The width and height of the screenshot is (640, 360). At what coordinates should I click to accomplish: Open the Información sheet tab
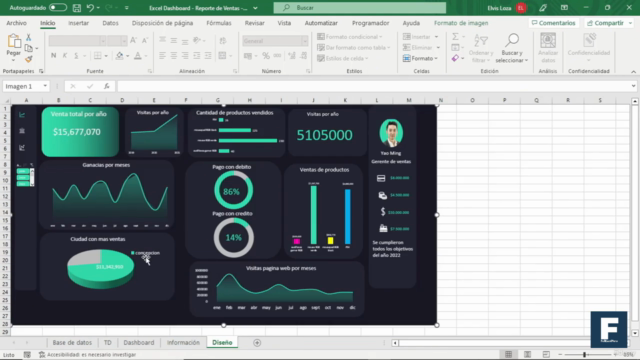(183, 342)
